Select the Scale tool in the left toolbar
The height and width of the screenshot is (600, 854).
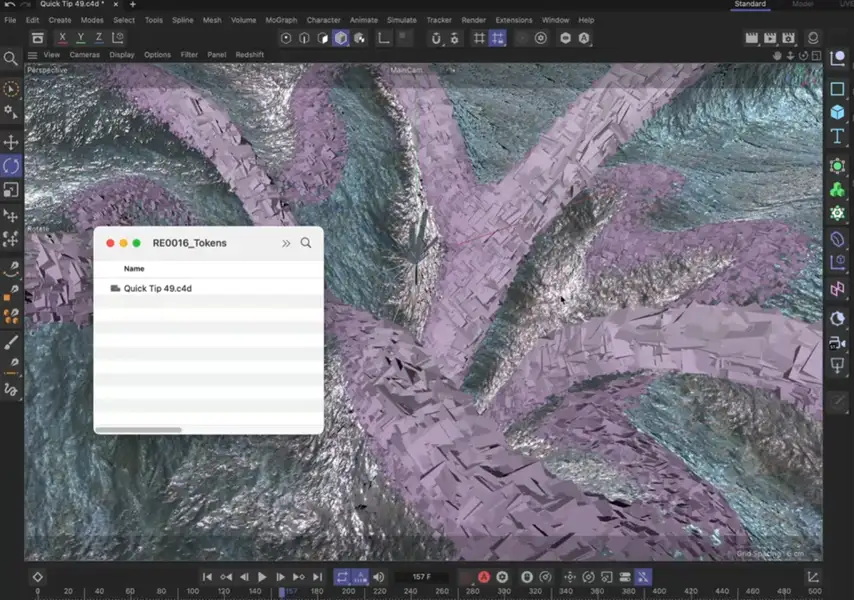11,188
